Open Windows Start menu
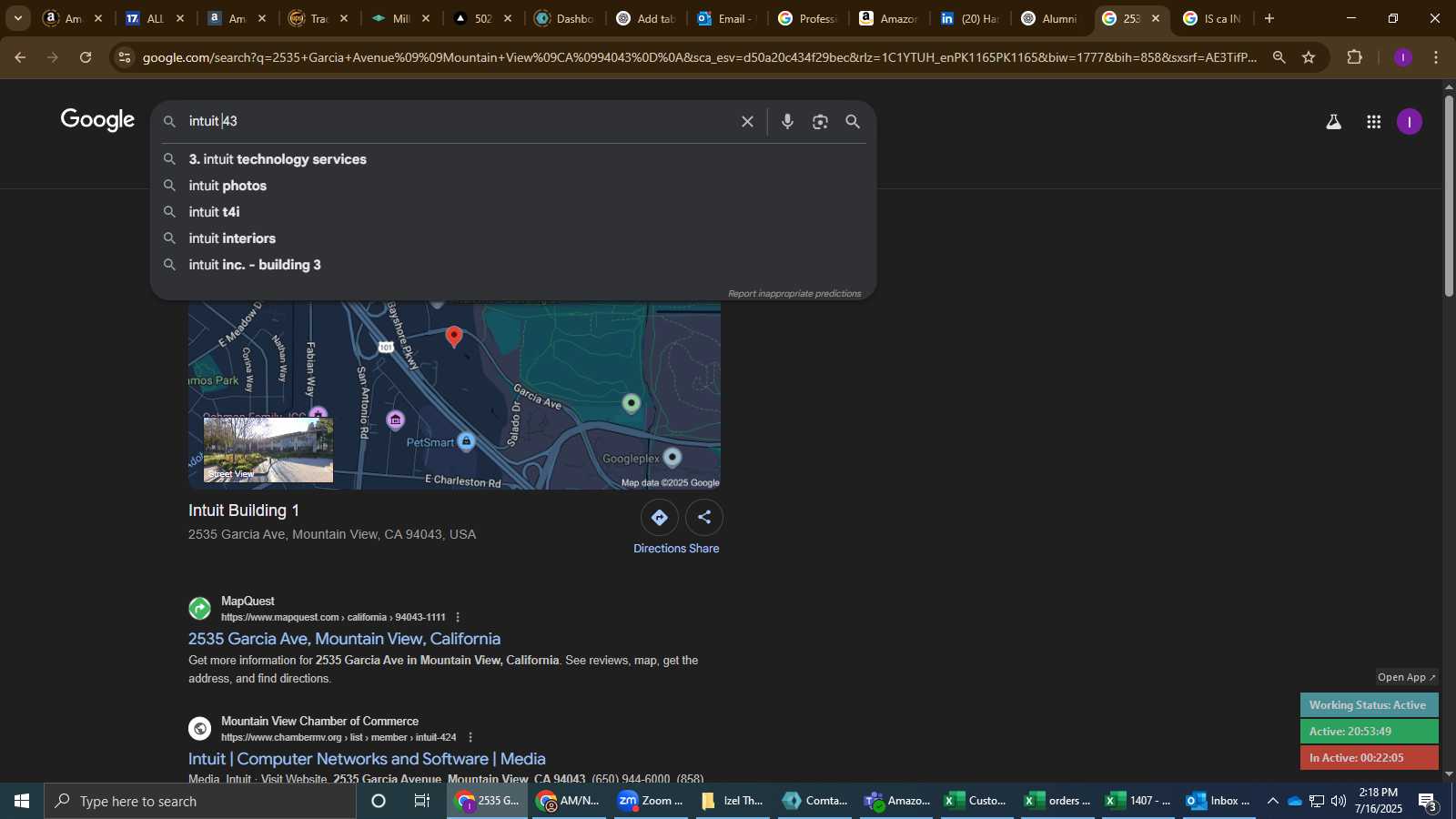 tap(22, 801)
